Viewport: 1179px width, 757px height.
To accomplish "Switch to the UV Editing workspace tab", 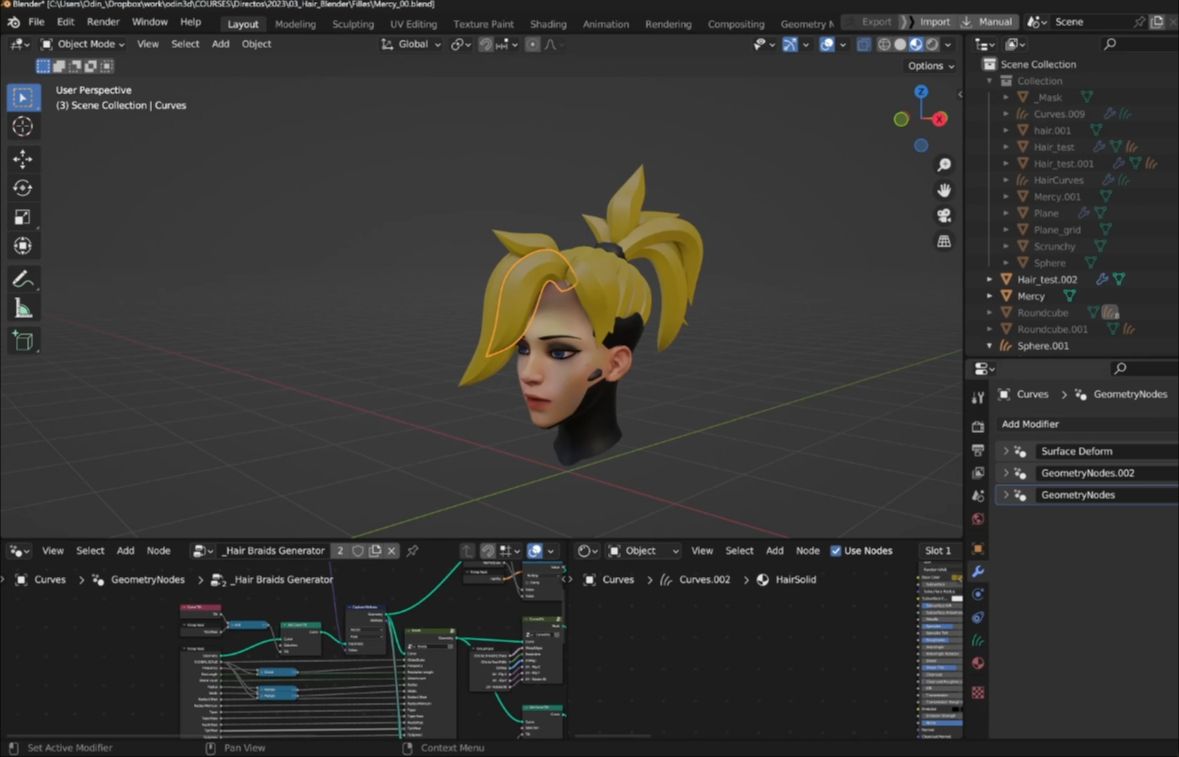I will click(x=413, y=24).
